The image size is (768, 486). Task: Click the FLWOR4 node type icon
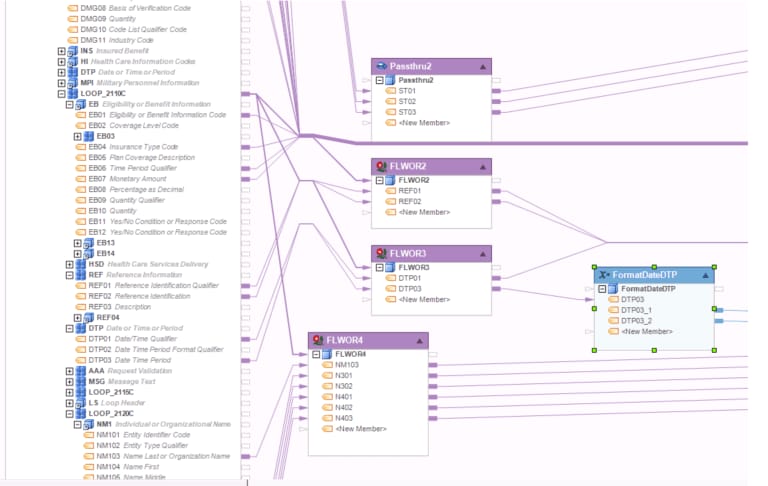(x=318, y=340)
